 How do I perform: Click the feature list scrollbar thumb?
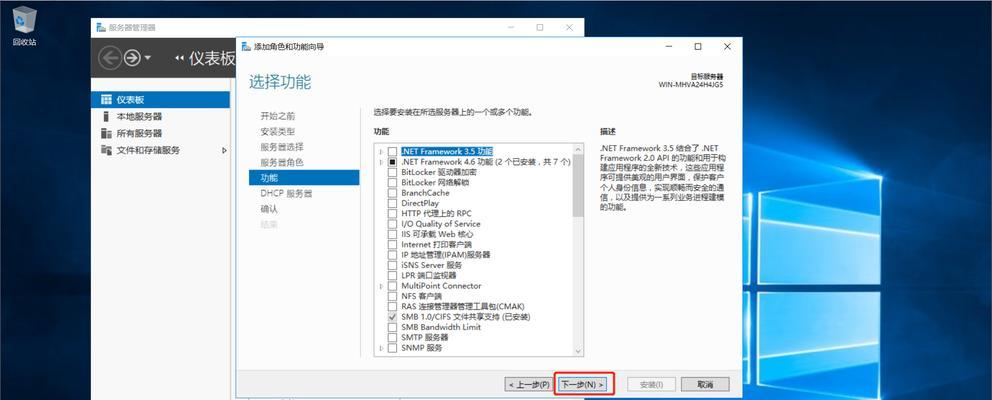tap(578, 185)
